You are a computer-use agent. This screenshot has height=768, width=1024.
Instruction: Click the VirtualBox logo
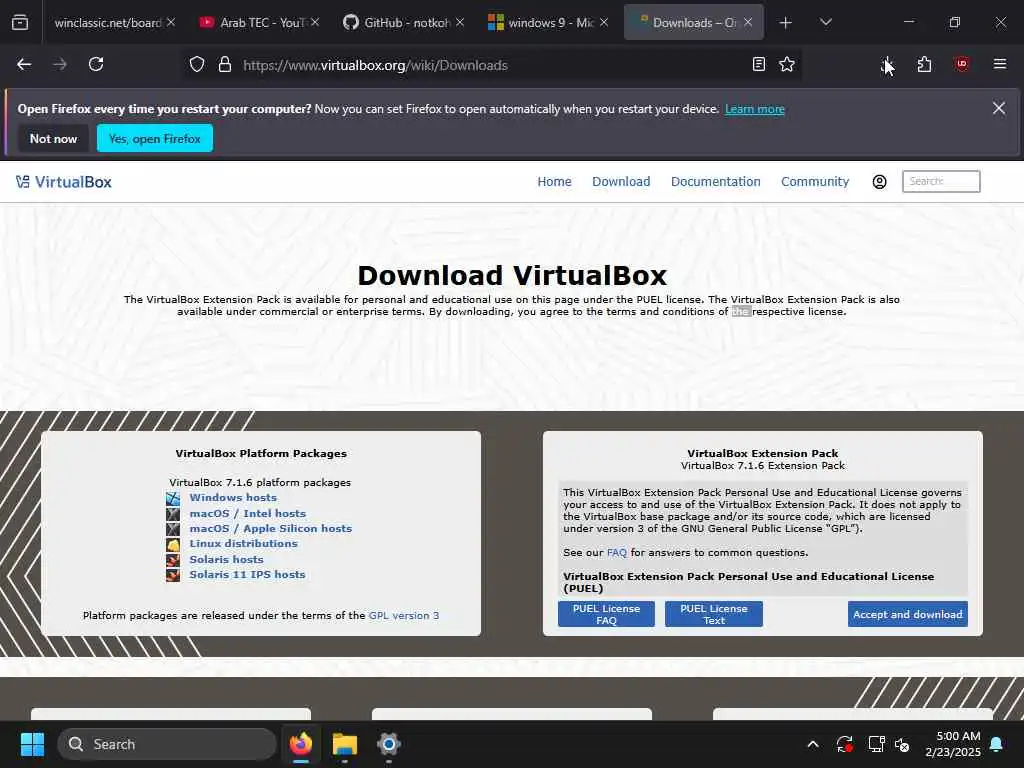(x=64, y=182)
